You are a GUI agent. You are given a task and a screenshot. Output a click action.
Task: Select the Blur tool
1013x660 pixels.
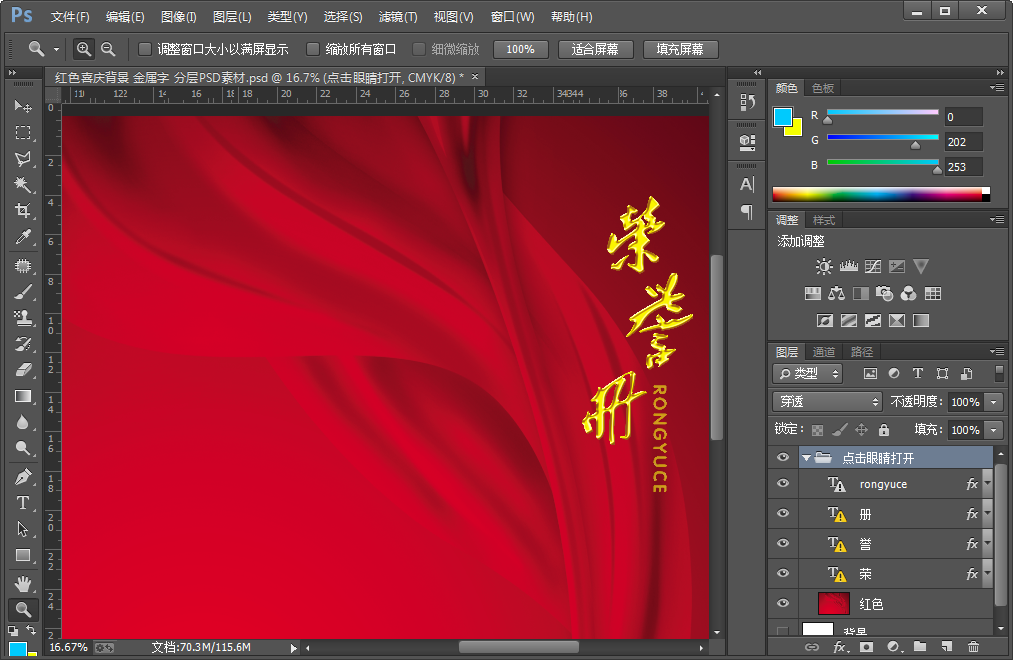(x=23, y=422)
